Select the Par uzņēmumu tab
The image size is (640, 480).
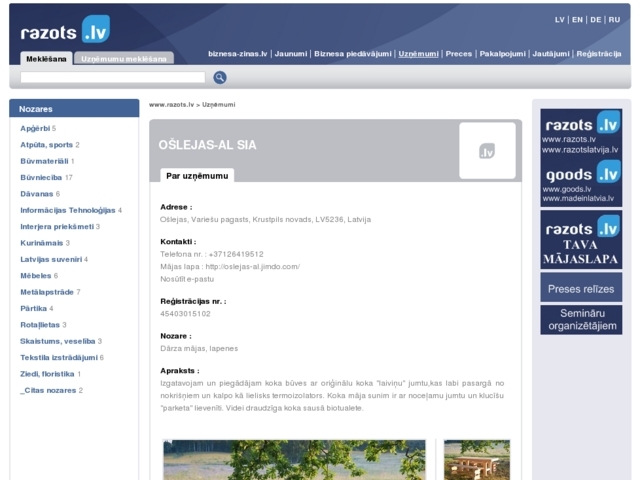click(x=197, y=175)
